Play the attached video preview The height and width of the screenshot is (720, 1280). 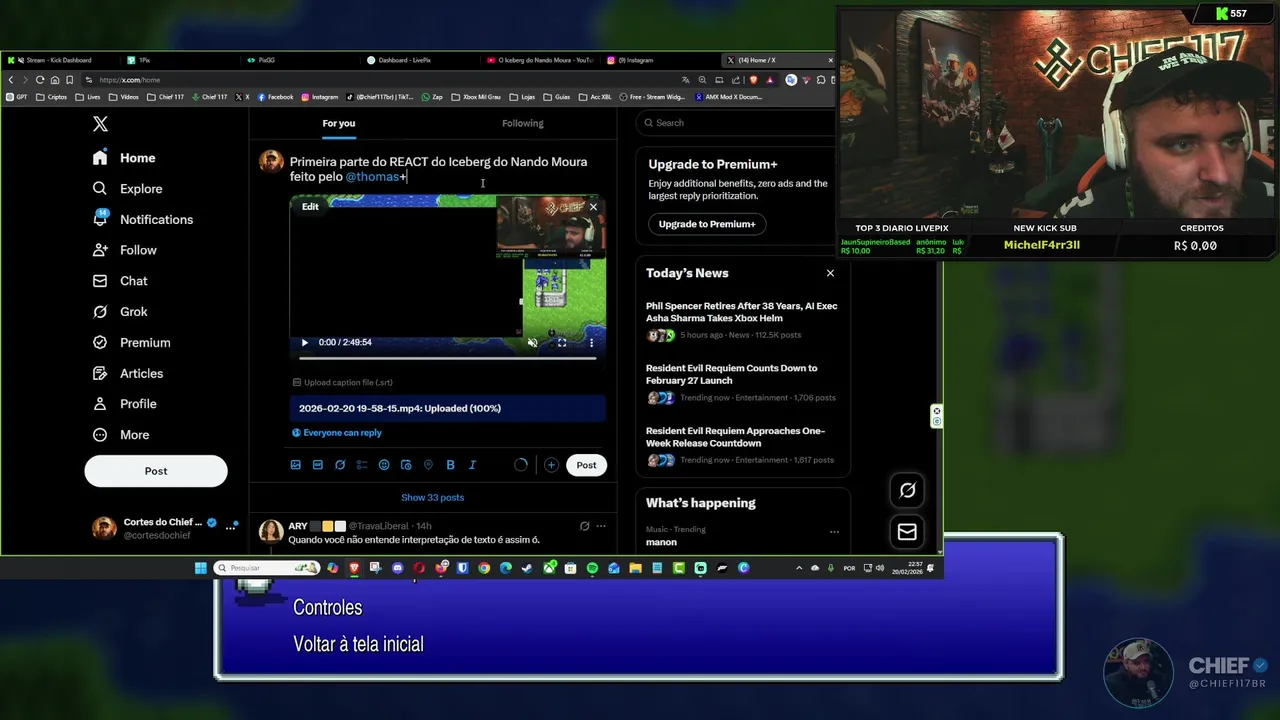(305, 342)
